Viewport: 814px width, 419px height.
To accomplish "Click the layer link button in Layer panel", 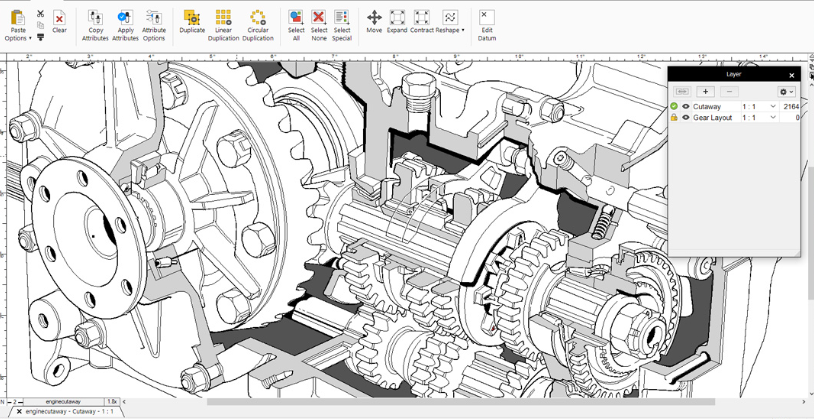I will tap(682, 91).
